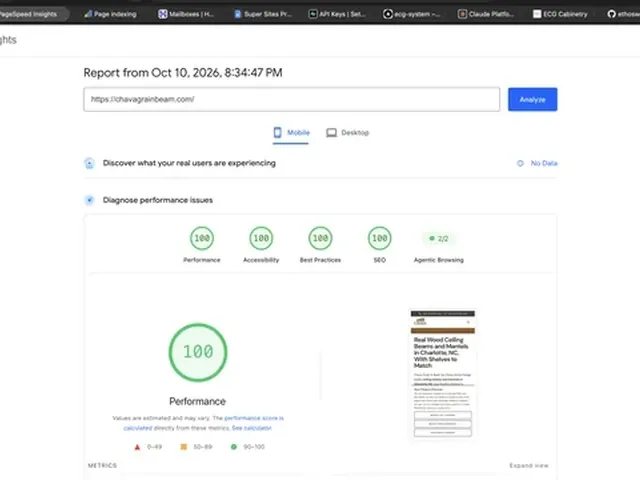Viewport: 640px width, 480px height.
Task: Click the mobile page screenshot thumbnail
Action: [x=442, y=374]
